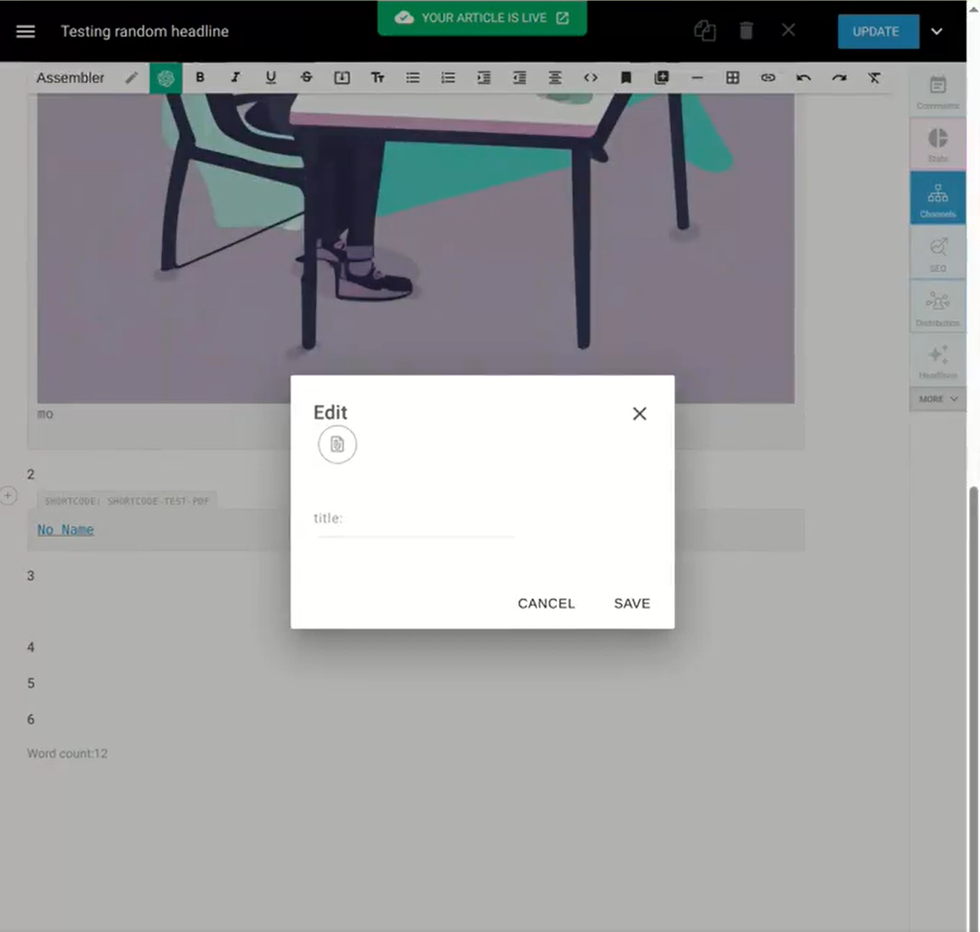Expand the MORE section in sidebar
The height and width of the screenshot is (932, 980).
pos(937,399)
